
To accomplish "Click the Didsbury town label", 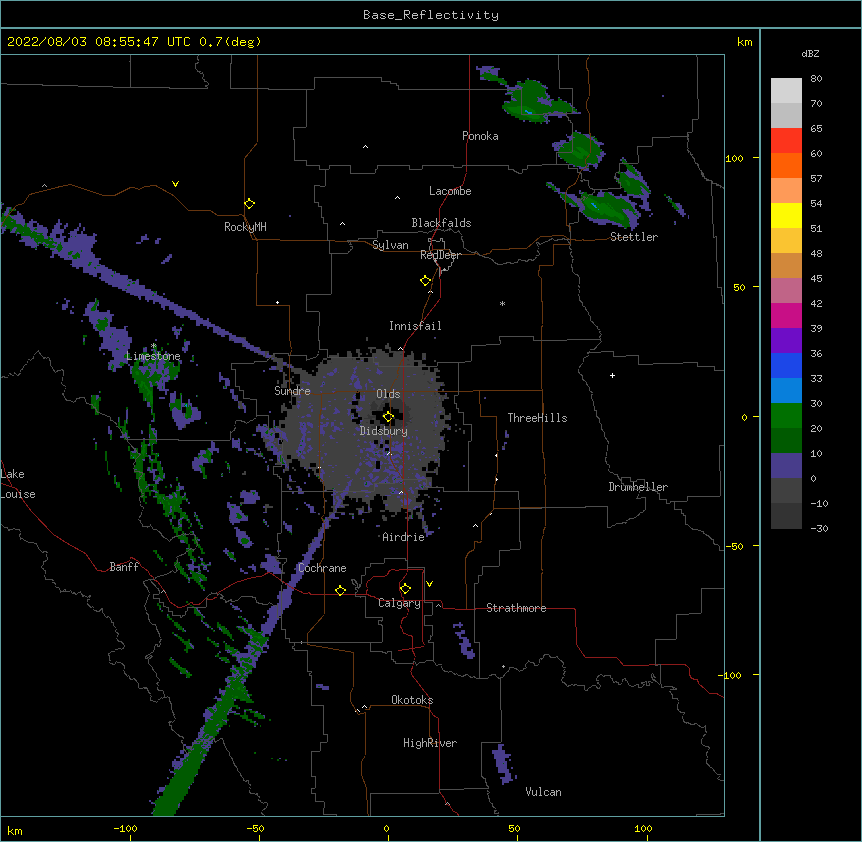I will [x=383, y=431].
